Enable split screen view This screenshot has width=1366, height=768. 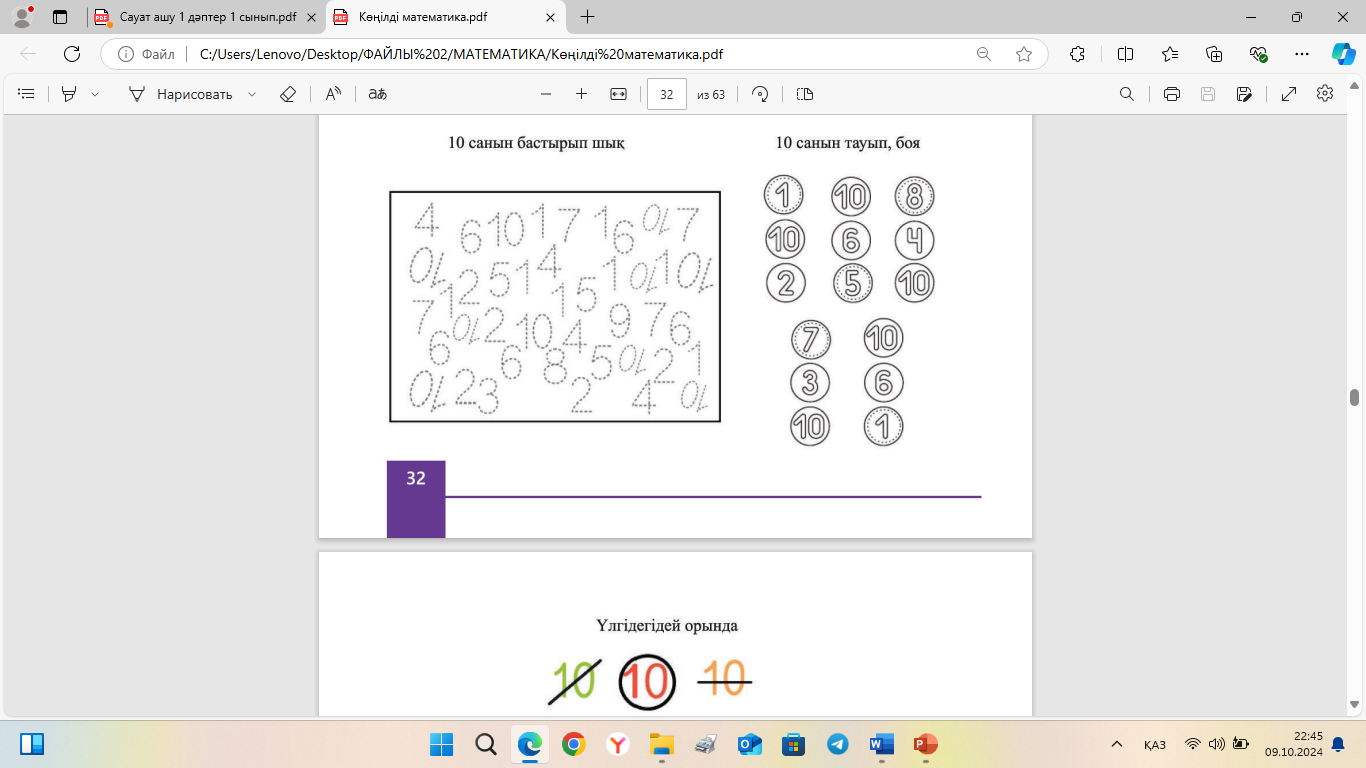1125,54
